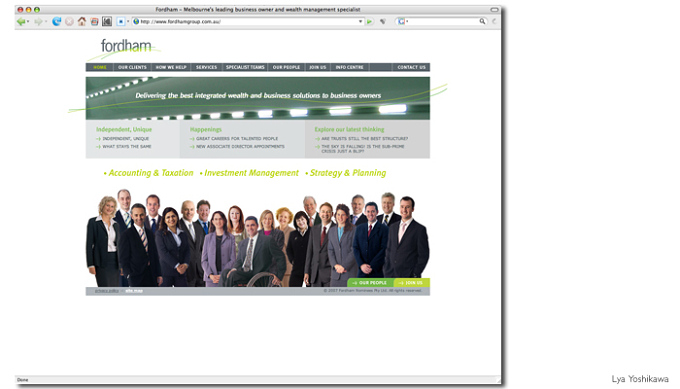Open the HOW WE HELP navigation tab
The image size is (680, 389).
pyautogui.click(x=171, y=67)
